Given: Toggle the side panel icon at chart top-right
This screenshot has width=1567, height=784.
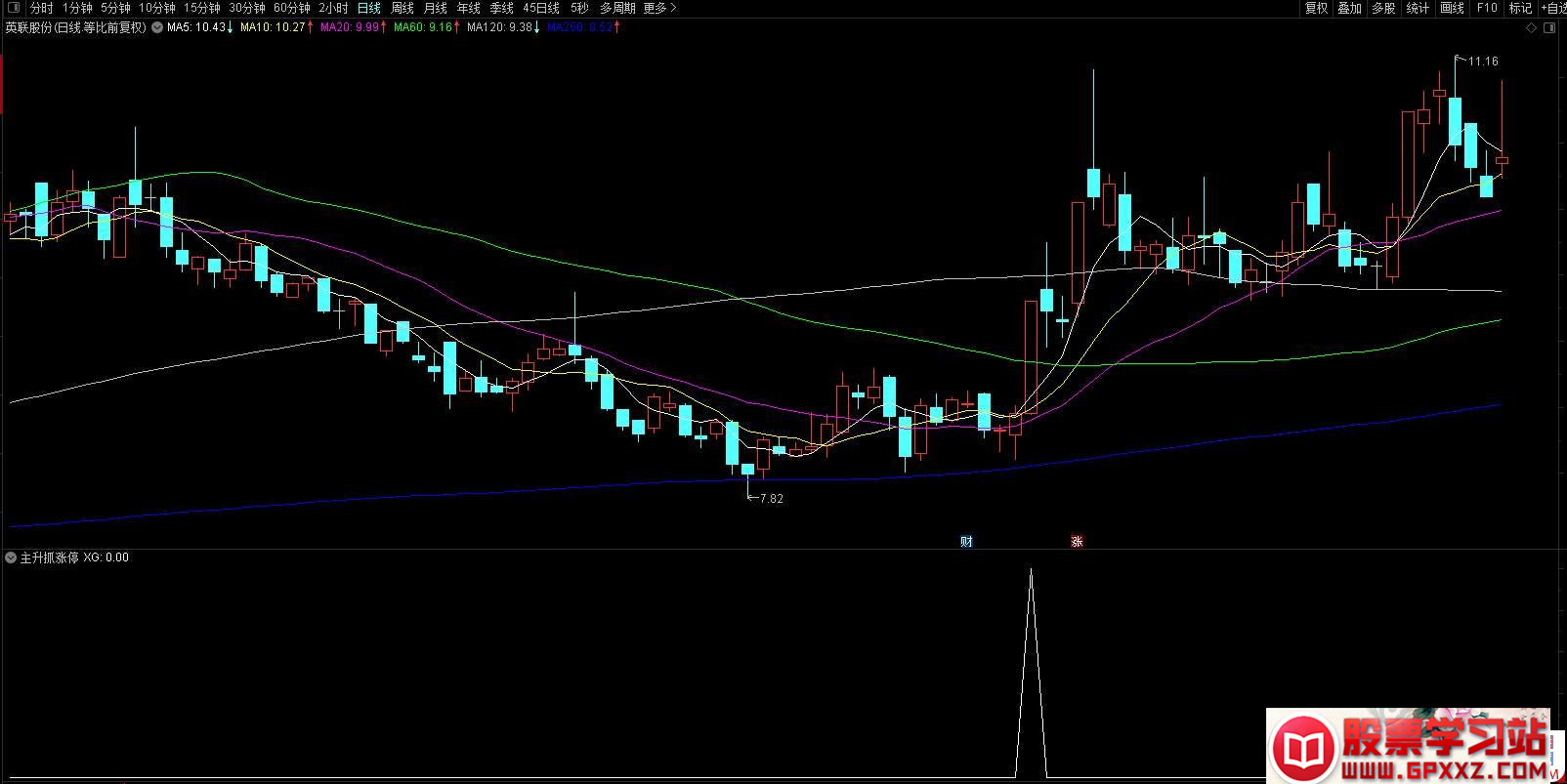Looking at the screenshot, I should click(1549, 27).
